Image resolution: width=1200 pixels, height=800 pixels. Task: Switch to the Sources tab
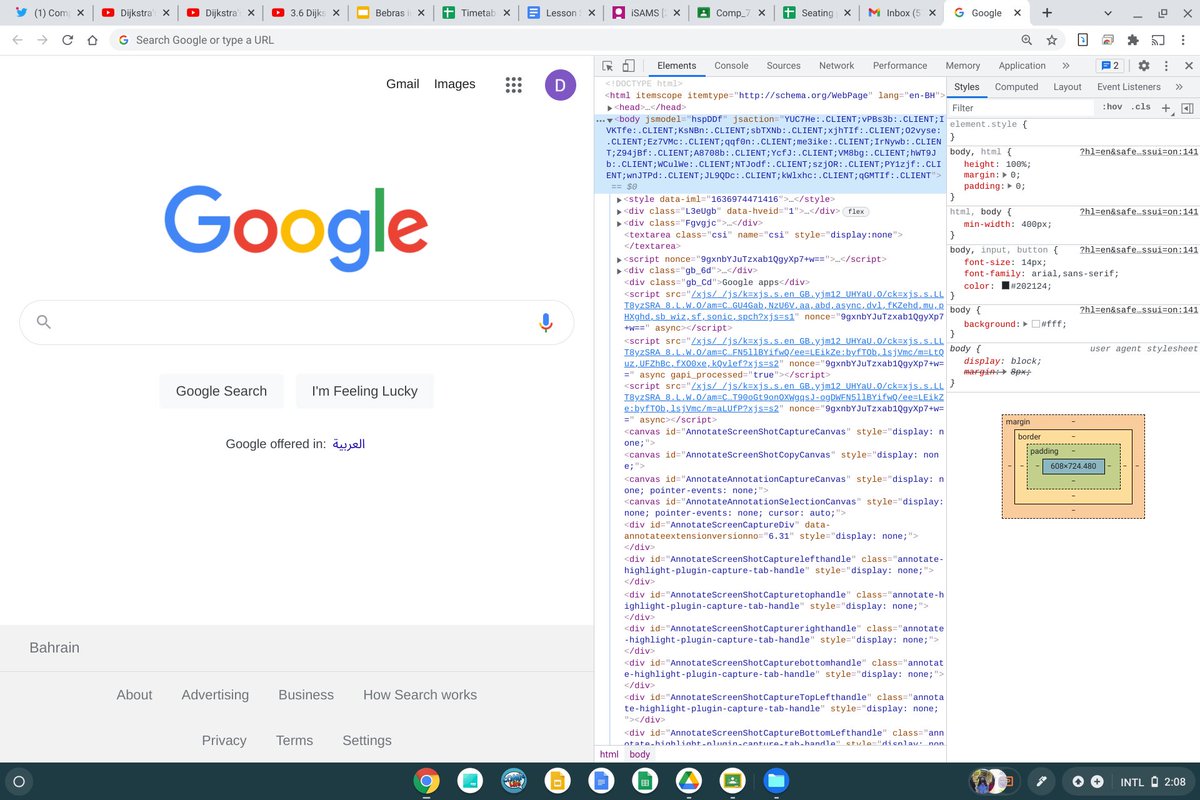pyautogui.click(x=783, y=66)
